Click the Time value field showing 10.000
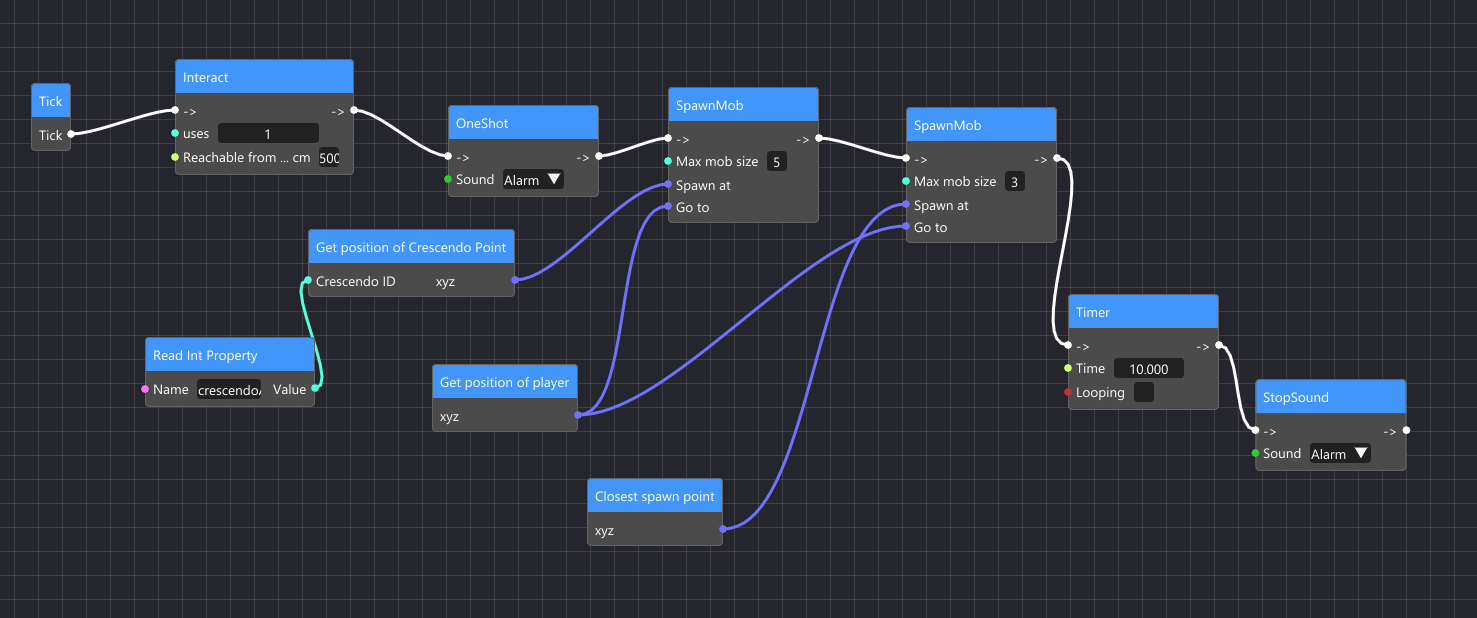 (x=1148, y=368)
